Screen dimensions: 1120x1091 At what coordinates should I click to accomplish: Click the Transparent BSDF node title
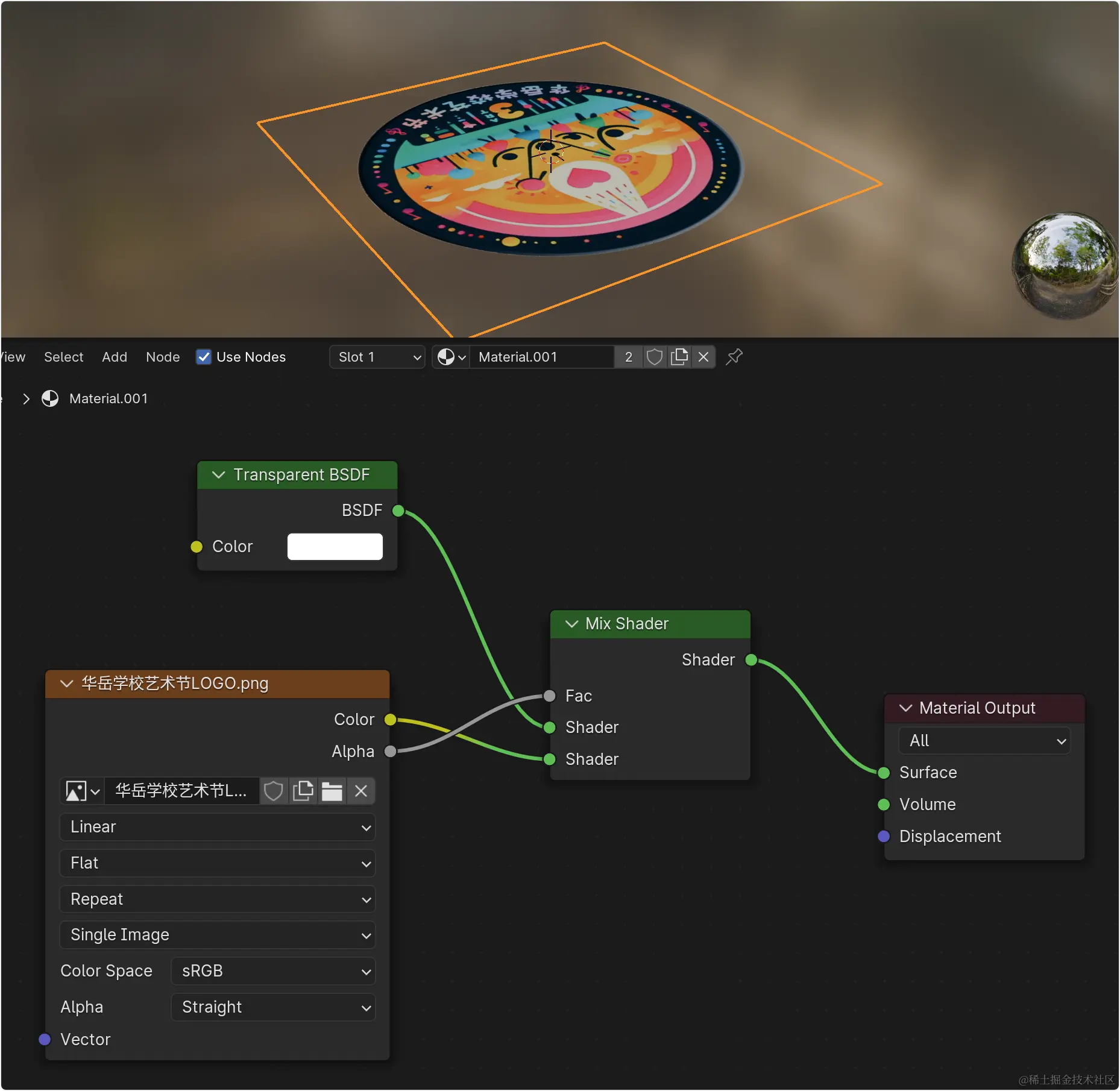click(x=301, y=475)
